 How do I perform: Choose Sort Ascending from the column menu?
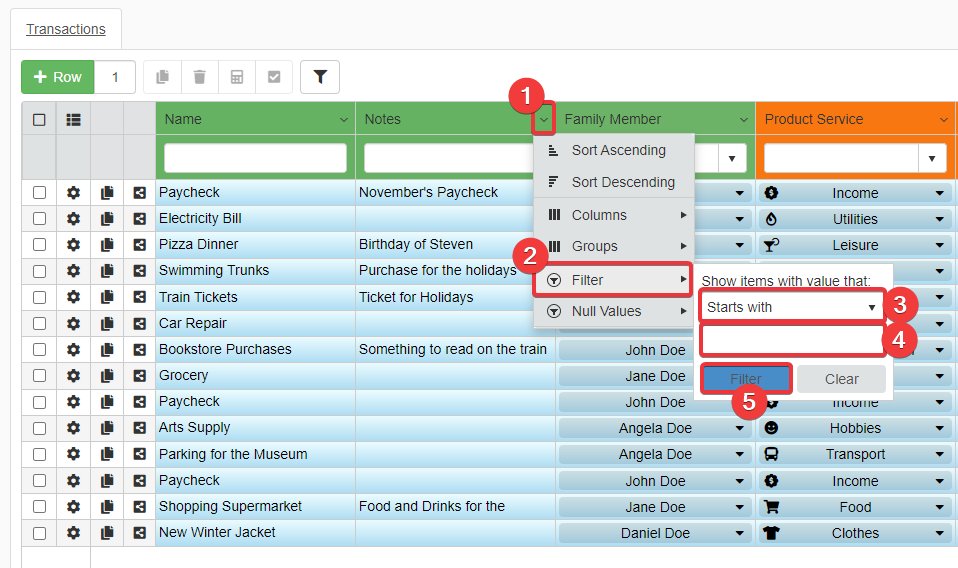point(617,150)
